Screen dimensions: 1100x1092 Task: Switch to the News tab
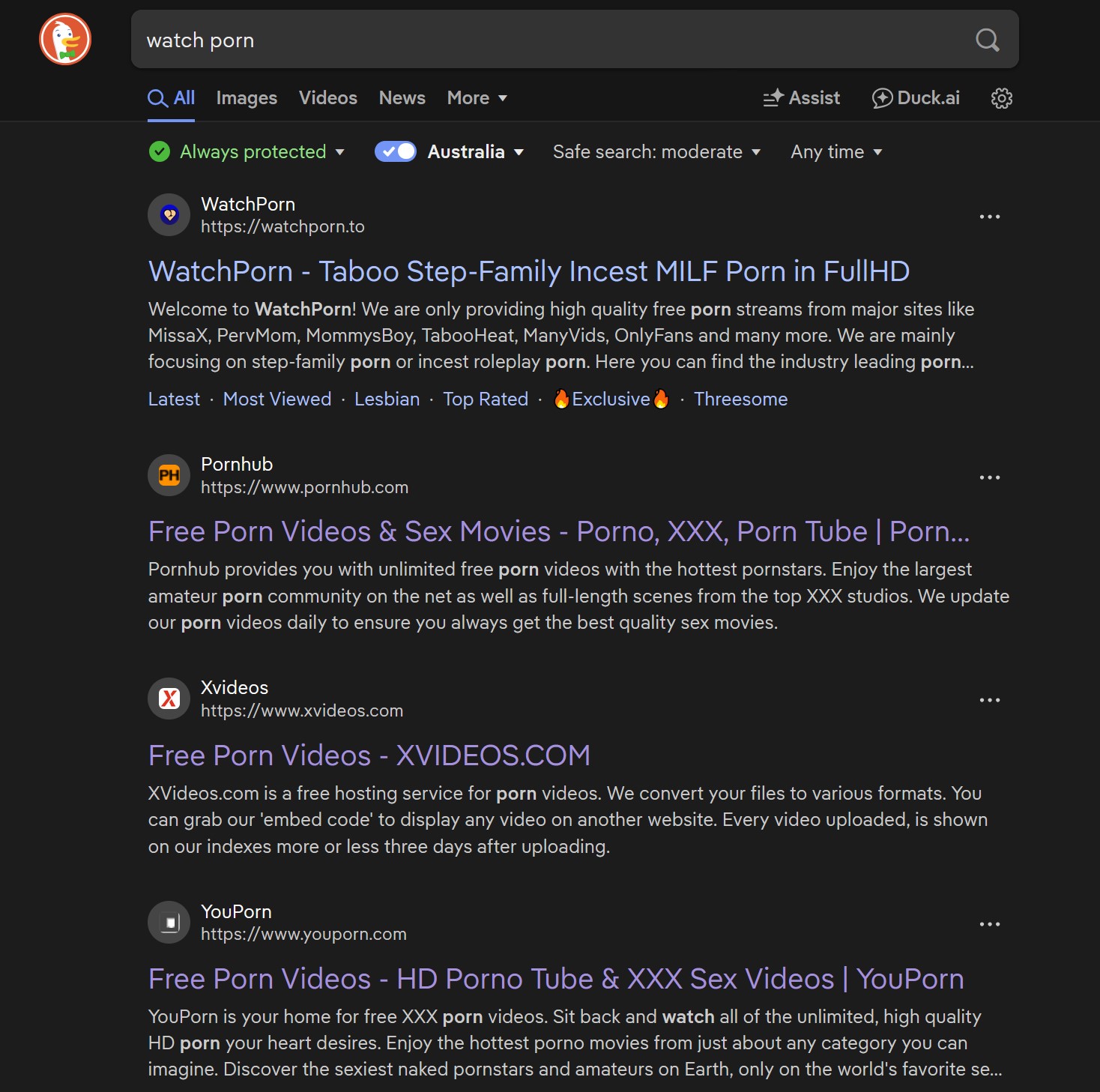402,98
